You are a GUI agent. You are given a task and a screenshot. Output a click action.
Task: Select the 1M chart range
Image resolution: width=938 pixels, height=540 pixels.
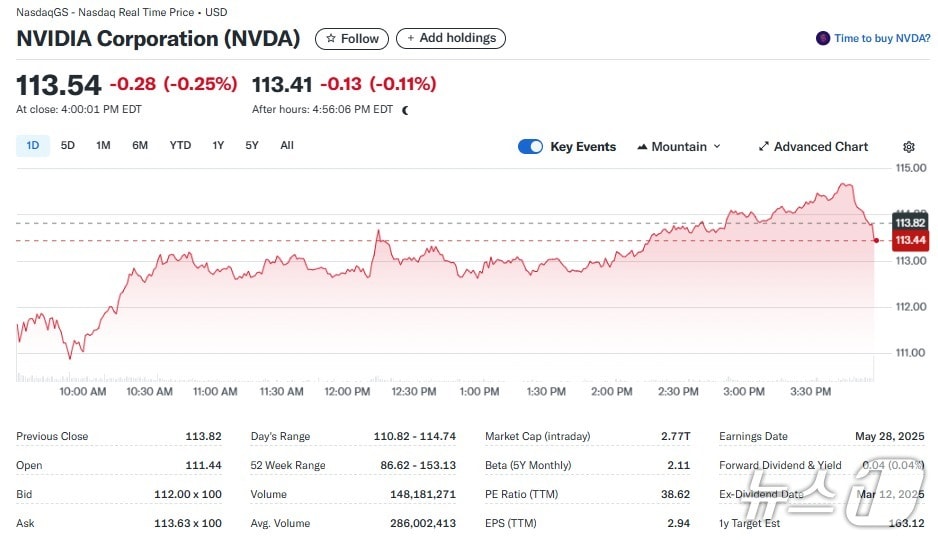(103, 146)
